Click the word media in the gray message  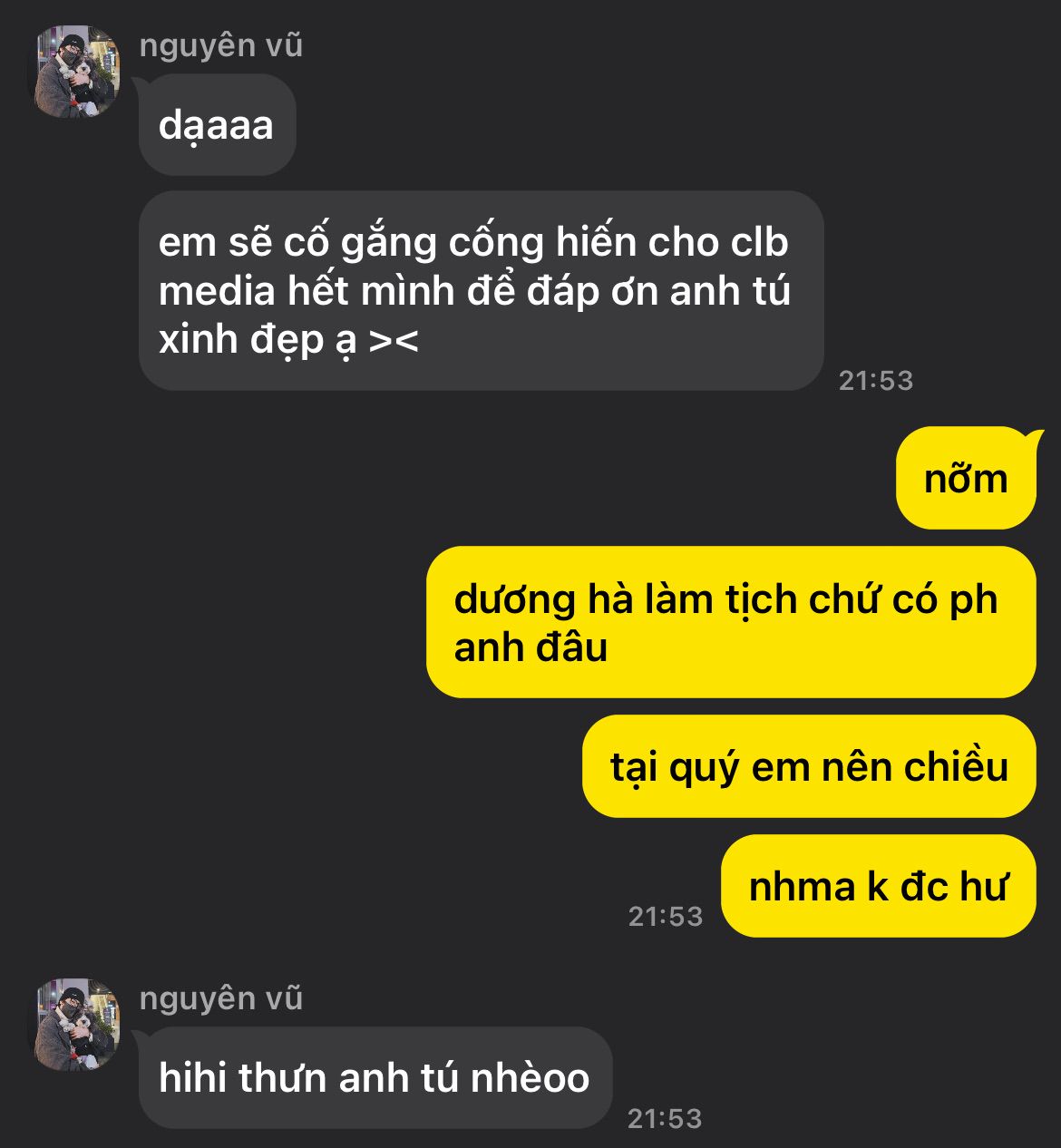pyautogui.click(x=217, y=291)
